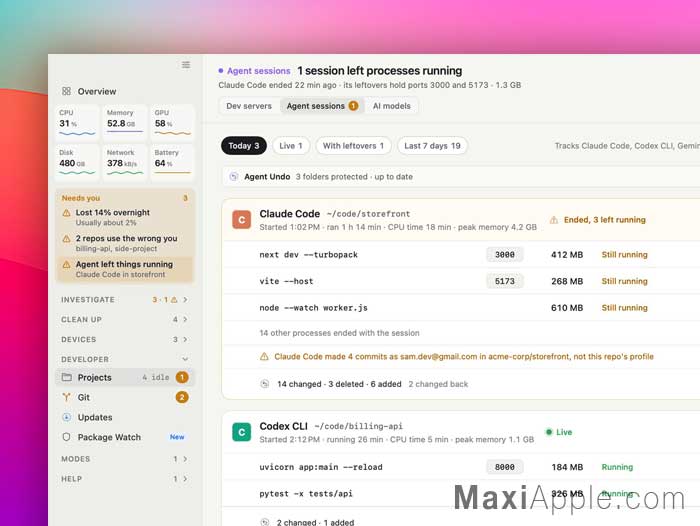Screen dimensions: 700x526
Task: Click the Claude Code commits warning message
Action: [x=464, y=356]
